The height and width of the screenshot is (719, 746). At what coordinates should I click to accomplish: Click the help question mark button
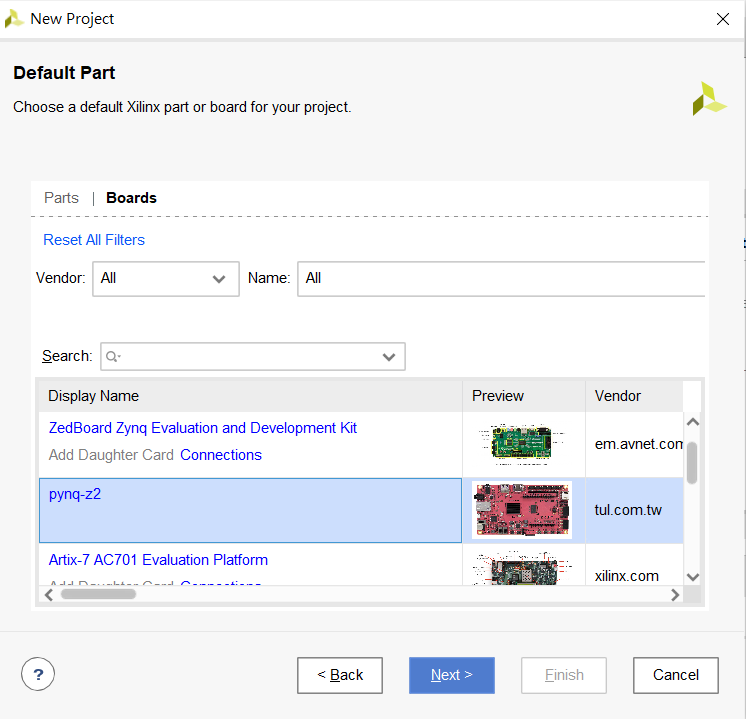pos(38,674)
